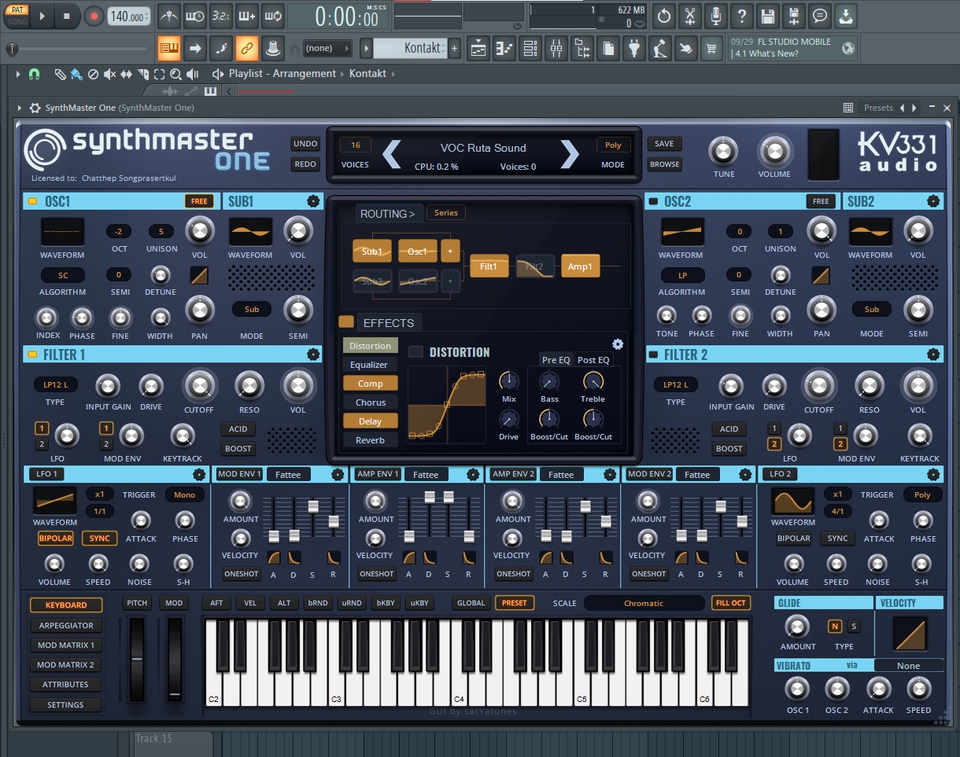This screenshot has height=757, width=960.
Task: Open the Presets dropdown in plugin titlebar
Action: (x=878, y=108)
